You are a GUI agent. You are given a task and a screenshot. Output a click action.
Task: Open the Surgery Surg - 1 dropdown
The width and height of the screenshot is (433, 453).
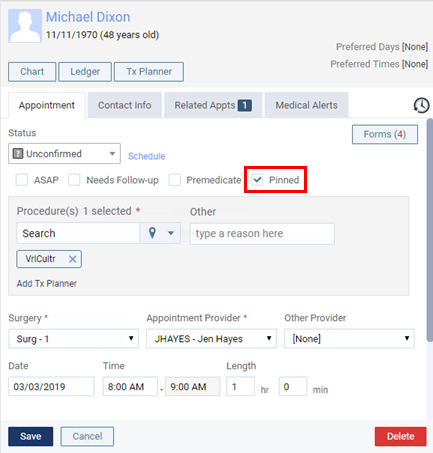(x=73, y=339)
